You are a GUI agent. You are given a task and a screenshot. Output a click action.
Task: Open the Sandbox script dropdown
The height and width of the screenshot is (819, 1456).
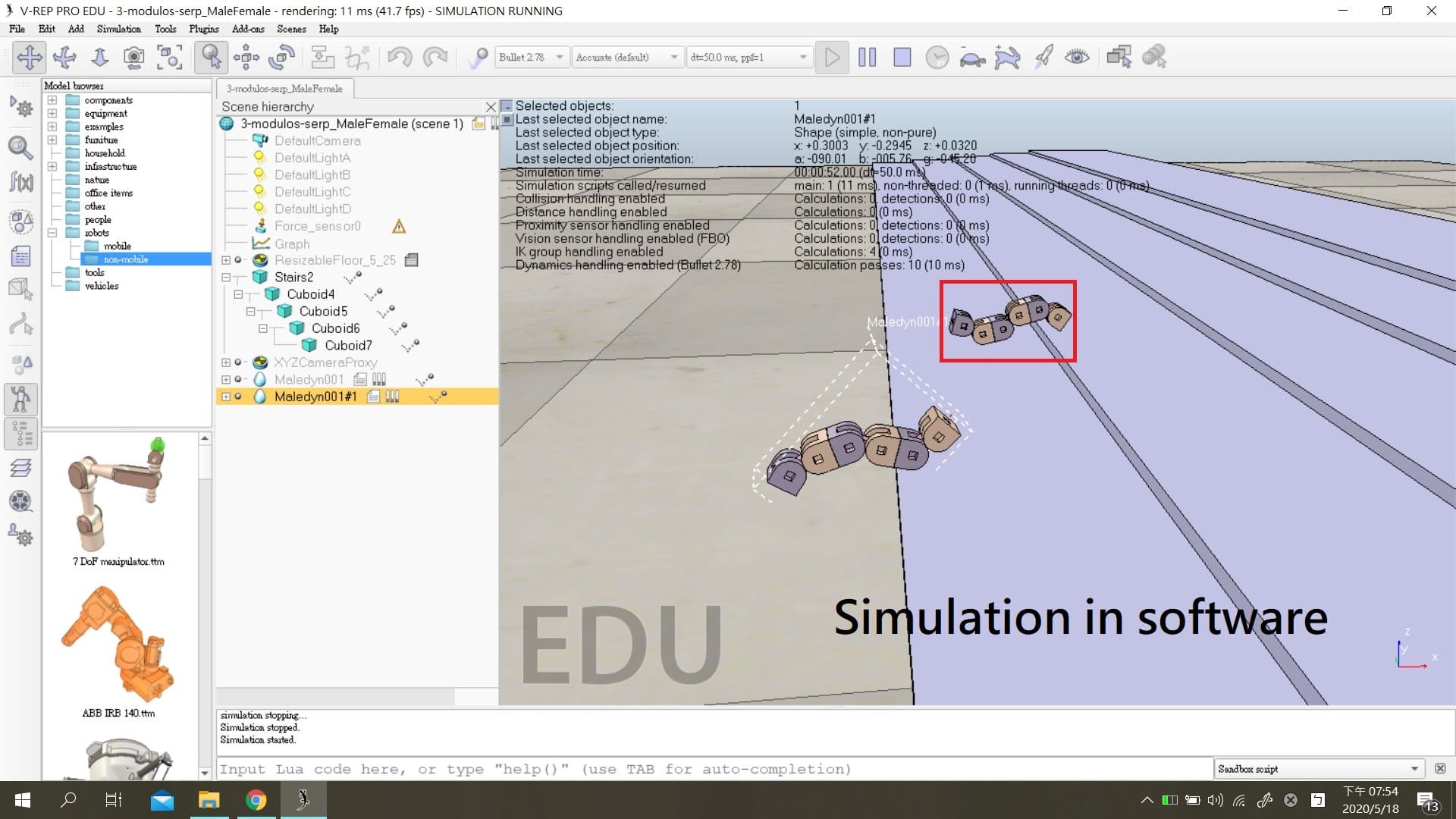1319,769
